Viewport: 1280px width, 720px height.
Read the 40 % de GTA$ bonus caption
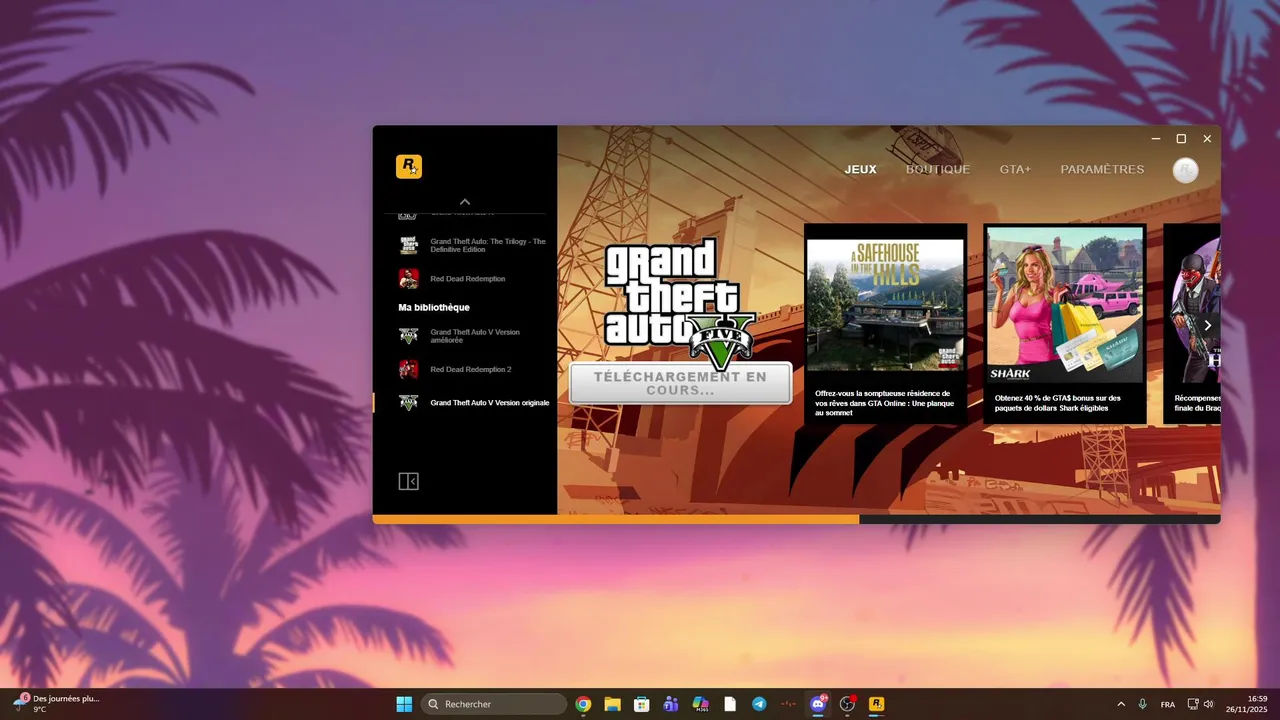click(x=1058, y=403)
